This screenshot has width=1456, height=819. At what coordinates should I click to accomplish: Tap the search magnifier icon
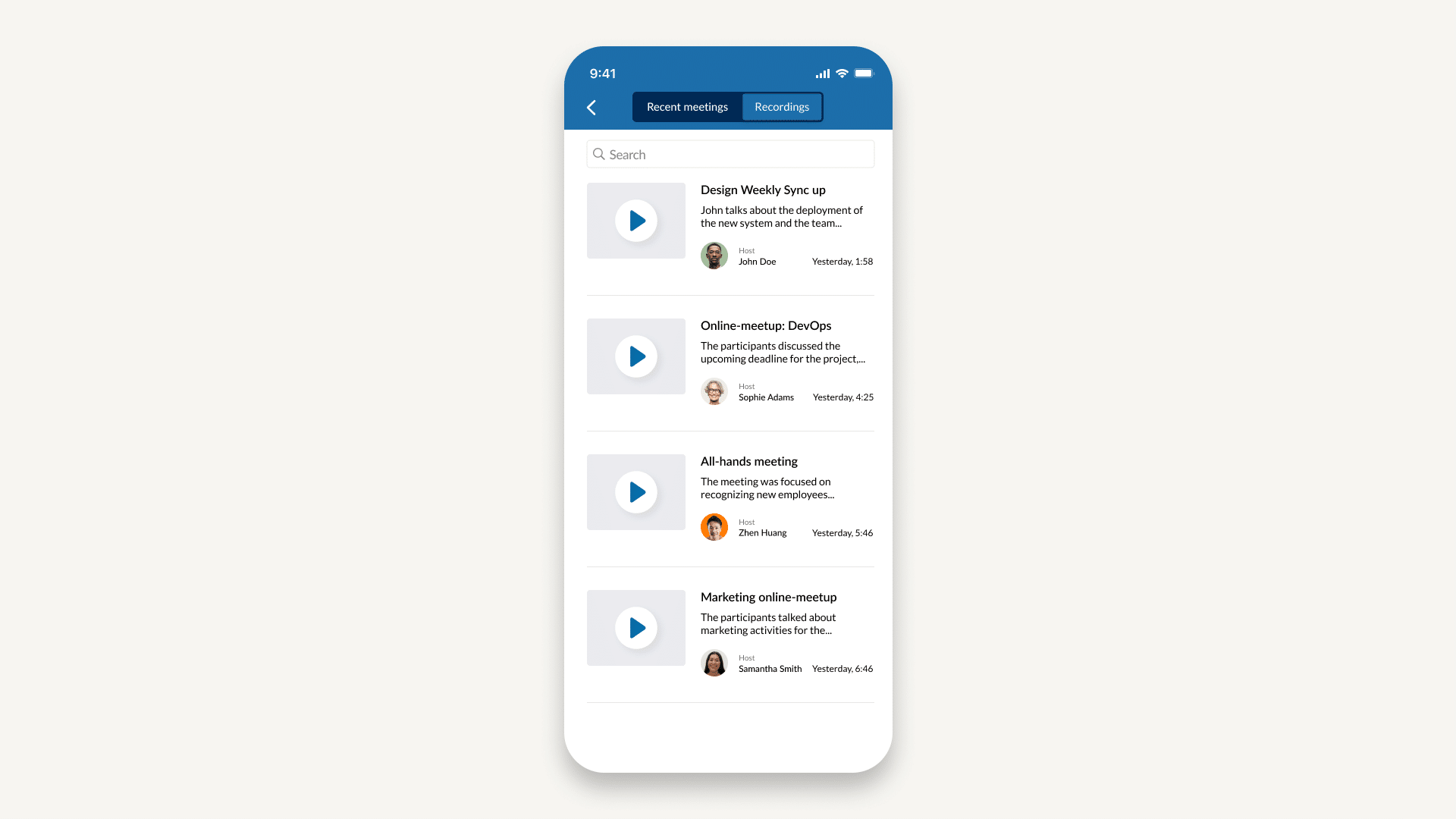pyautogui.click(x=599, y=154)
